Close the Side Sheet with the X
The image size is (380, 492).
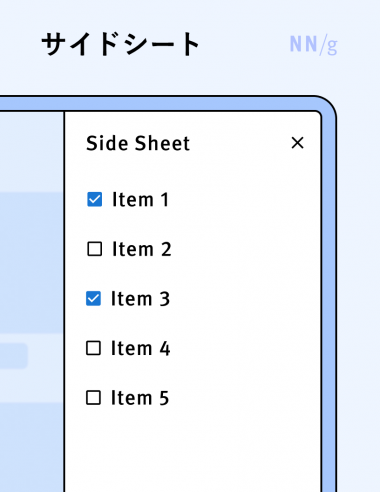click(x=297, y=143)
